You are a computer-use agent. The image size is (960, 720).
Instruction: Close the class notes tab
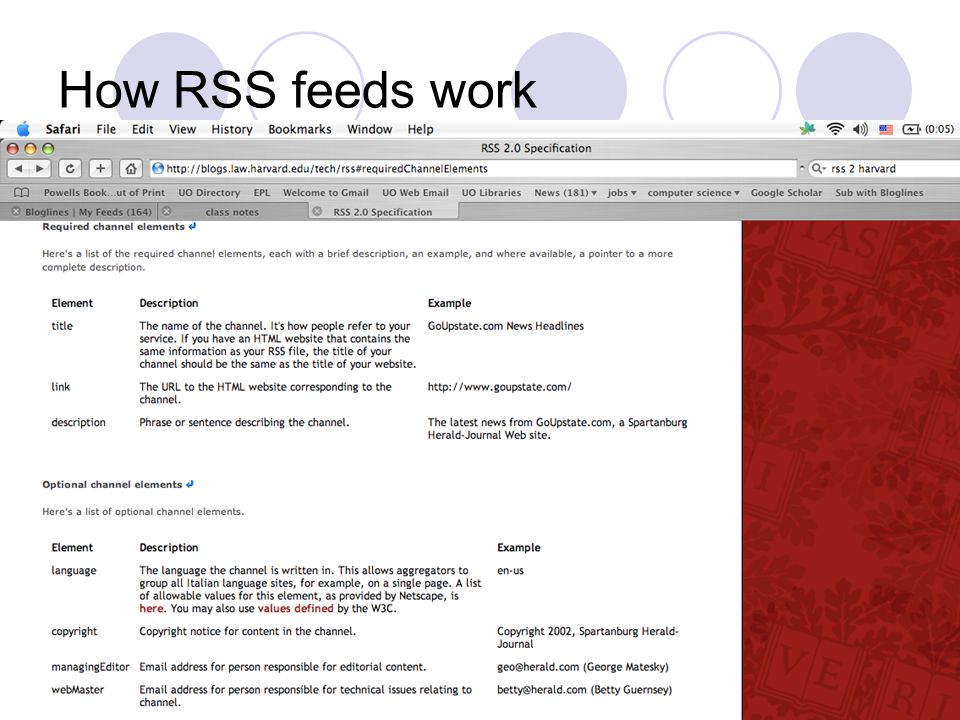(167, 211)
